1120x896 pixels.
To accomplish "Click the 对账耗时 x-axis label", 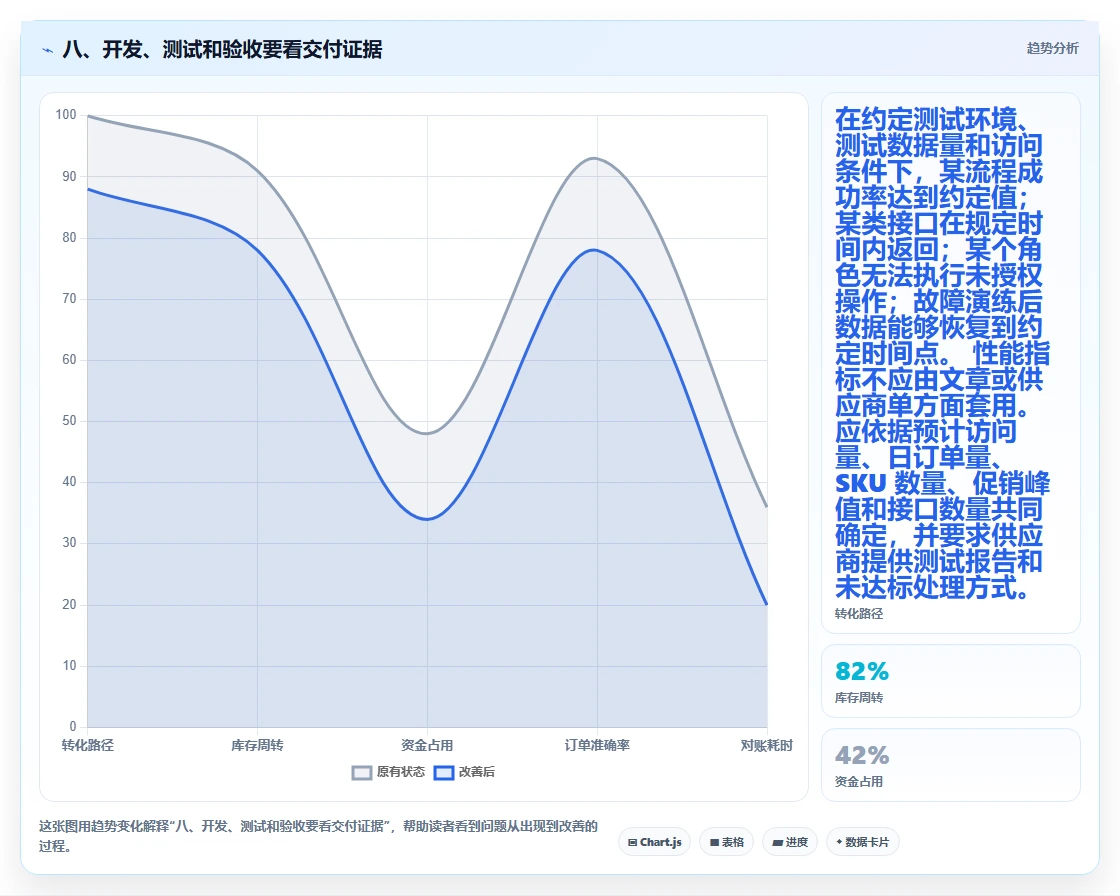I will pos(766,745).
